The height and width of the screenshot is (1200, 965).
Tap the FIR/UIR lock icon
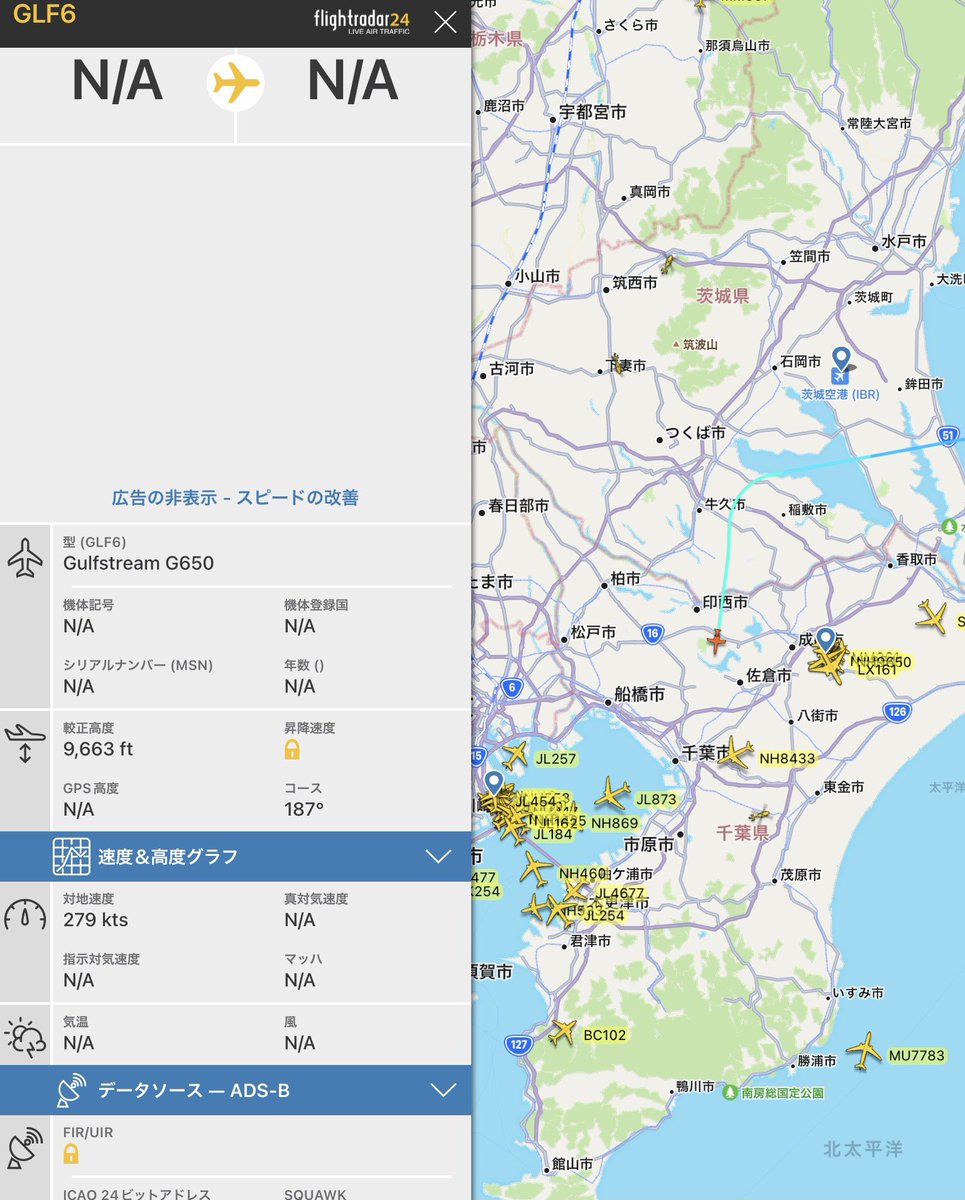(71, 1154)
